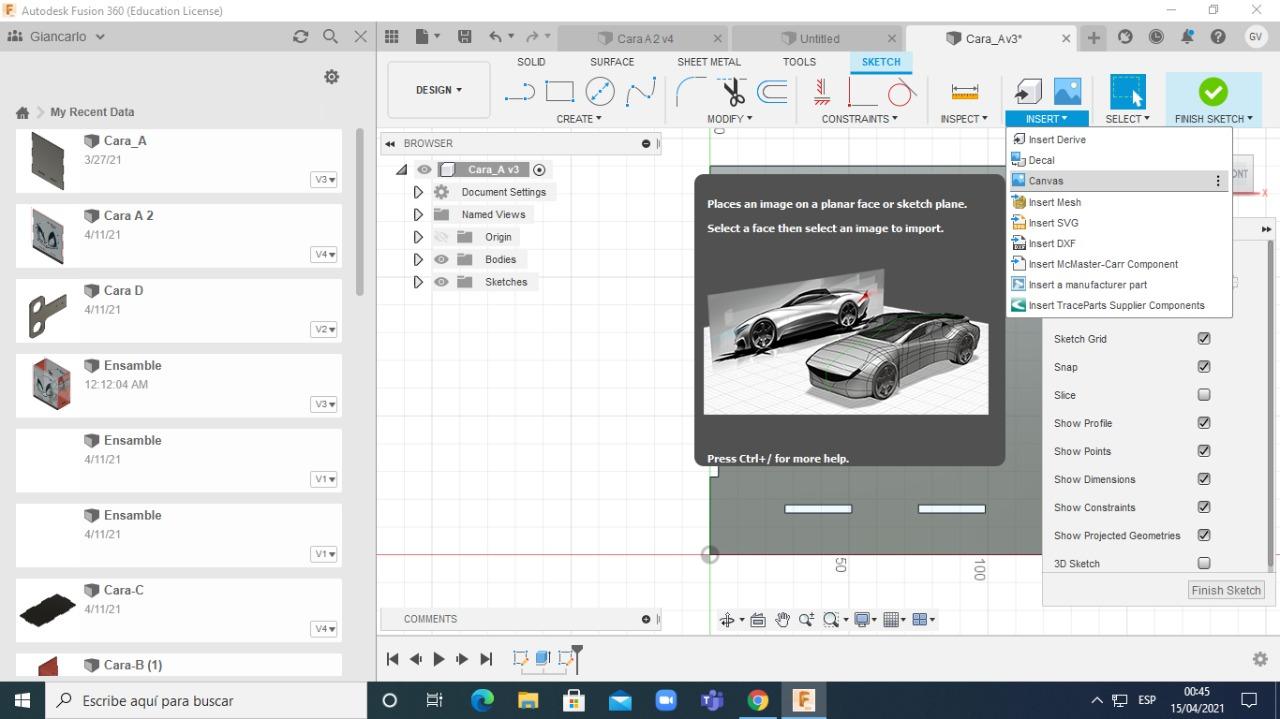Select the 2-point rectangle sketch tool
The image size is (1280, 719).
pos(559,92)
